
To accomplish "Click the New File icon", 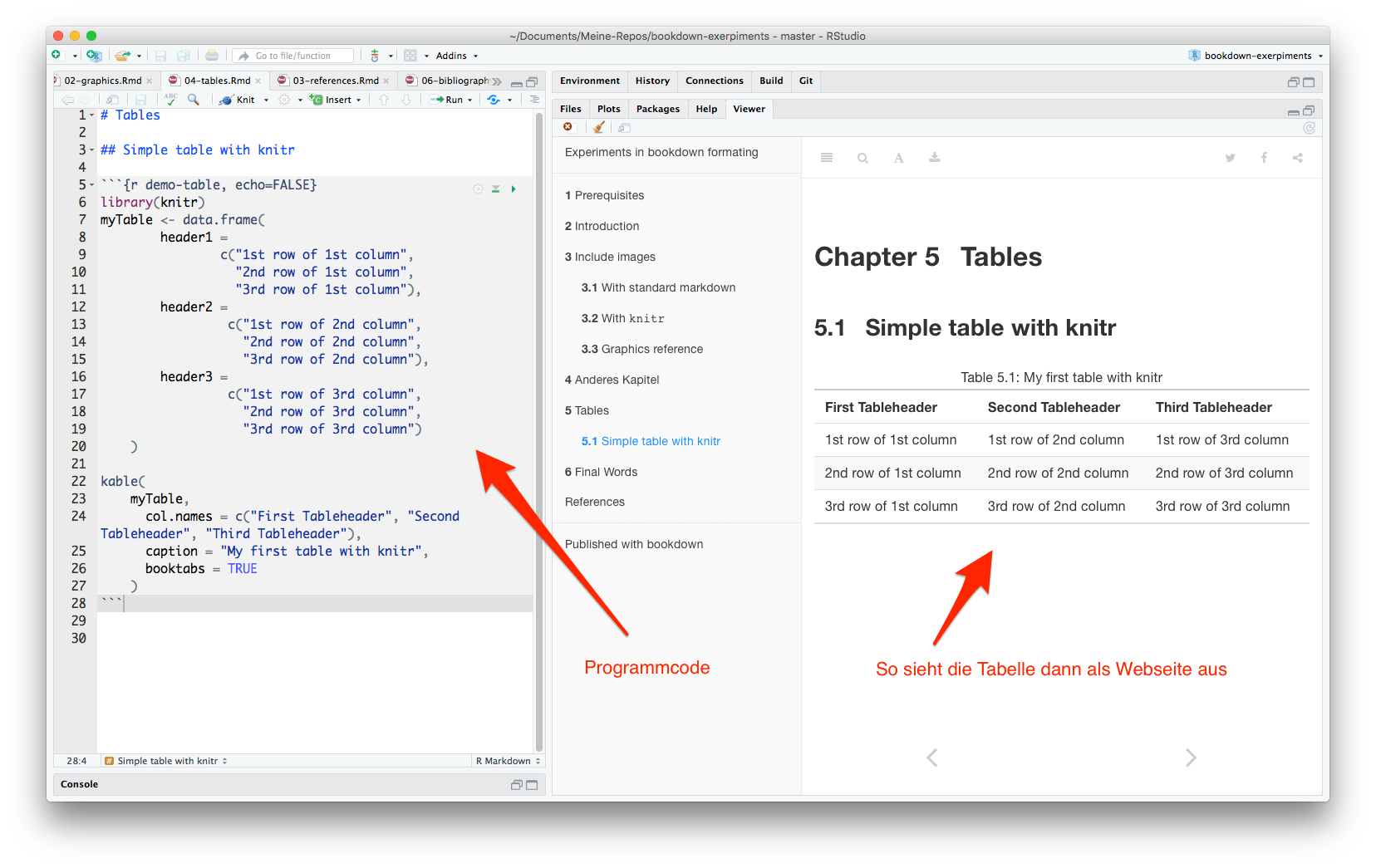I will (57, 56).
